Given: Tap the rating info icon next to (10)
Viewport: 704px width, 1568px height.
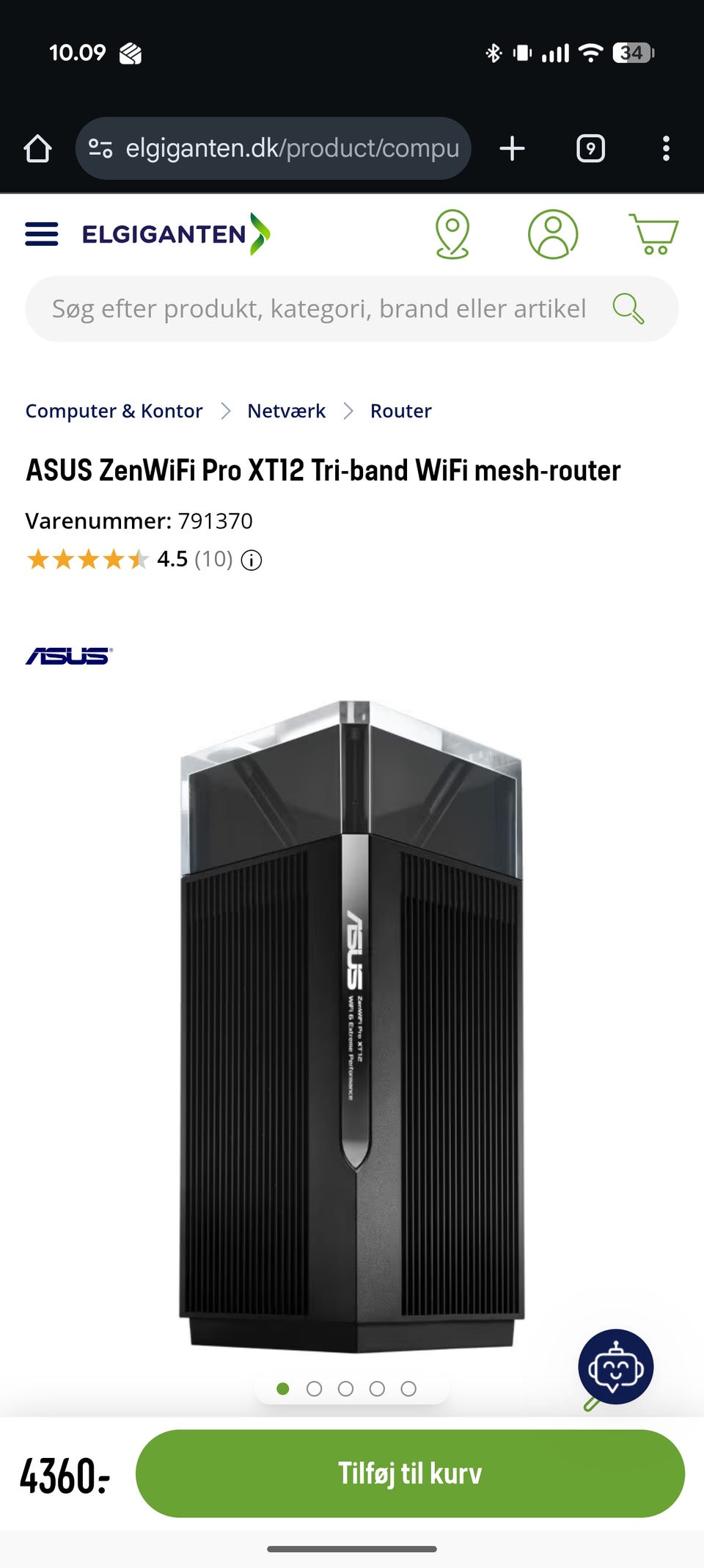Looking at the screenshot, I should pyautogui.click(x=252, y=561).
